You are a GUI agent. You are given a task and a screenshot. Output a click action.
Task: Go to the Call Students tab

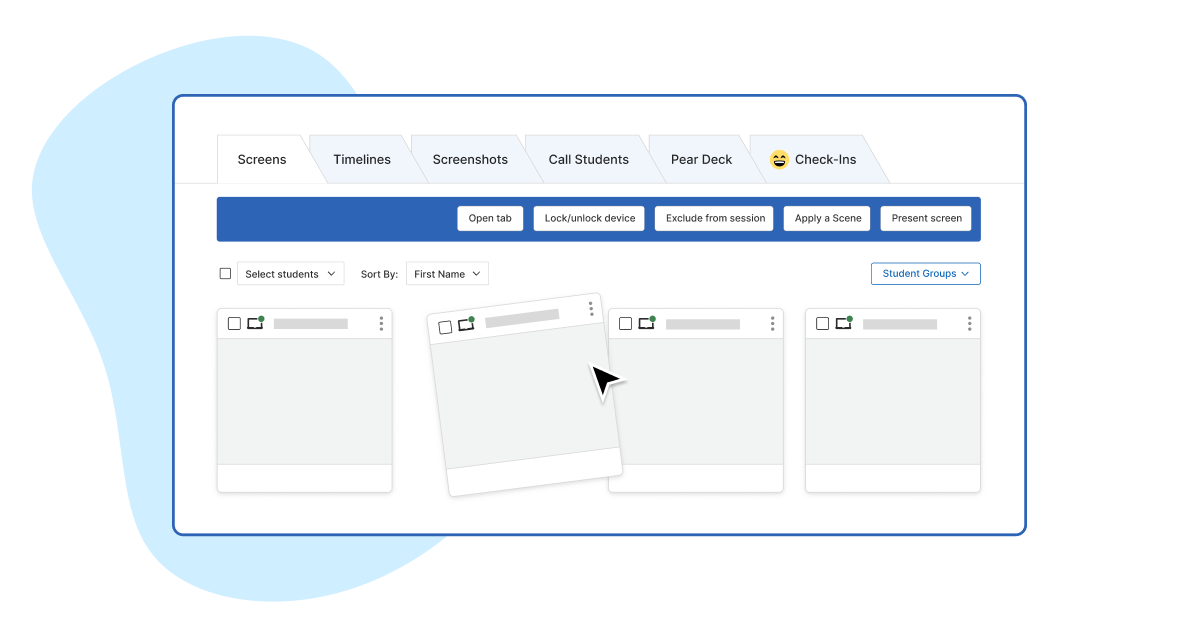tap(588, 159)
